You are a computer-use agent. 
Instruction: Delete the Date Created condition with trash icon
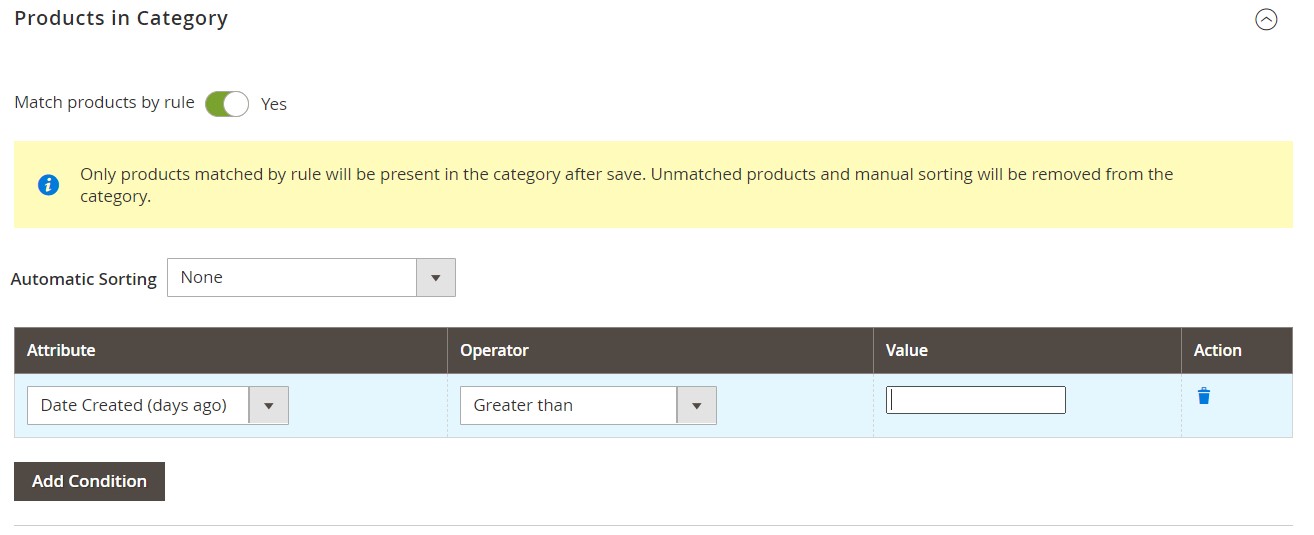(x=1204, y=396)
